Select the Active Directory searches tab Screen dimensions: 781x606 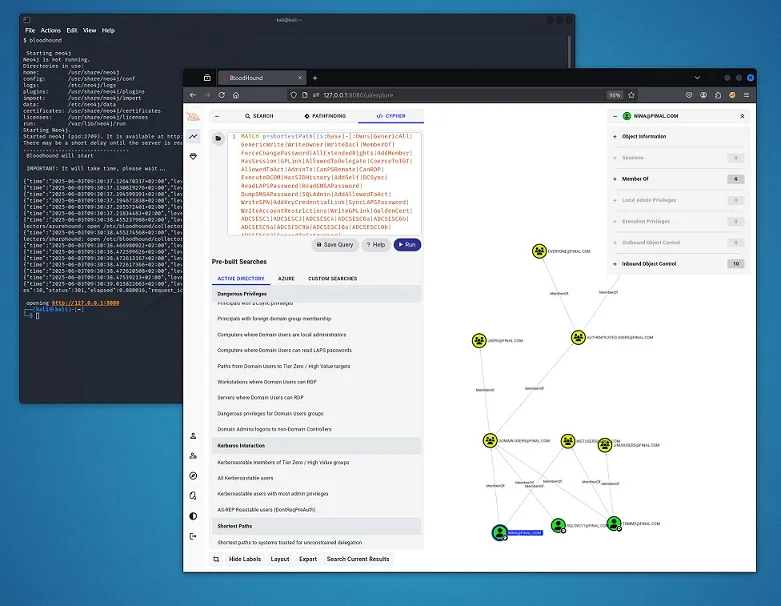(241, 278)
